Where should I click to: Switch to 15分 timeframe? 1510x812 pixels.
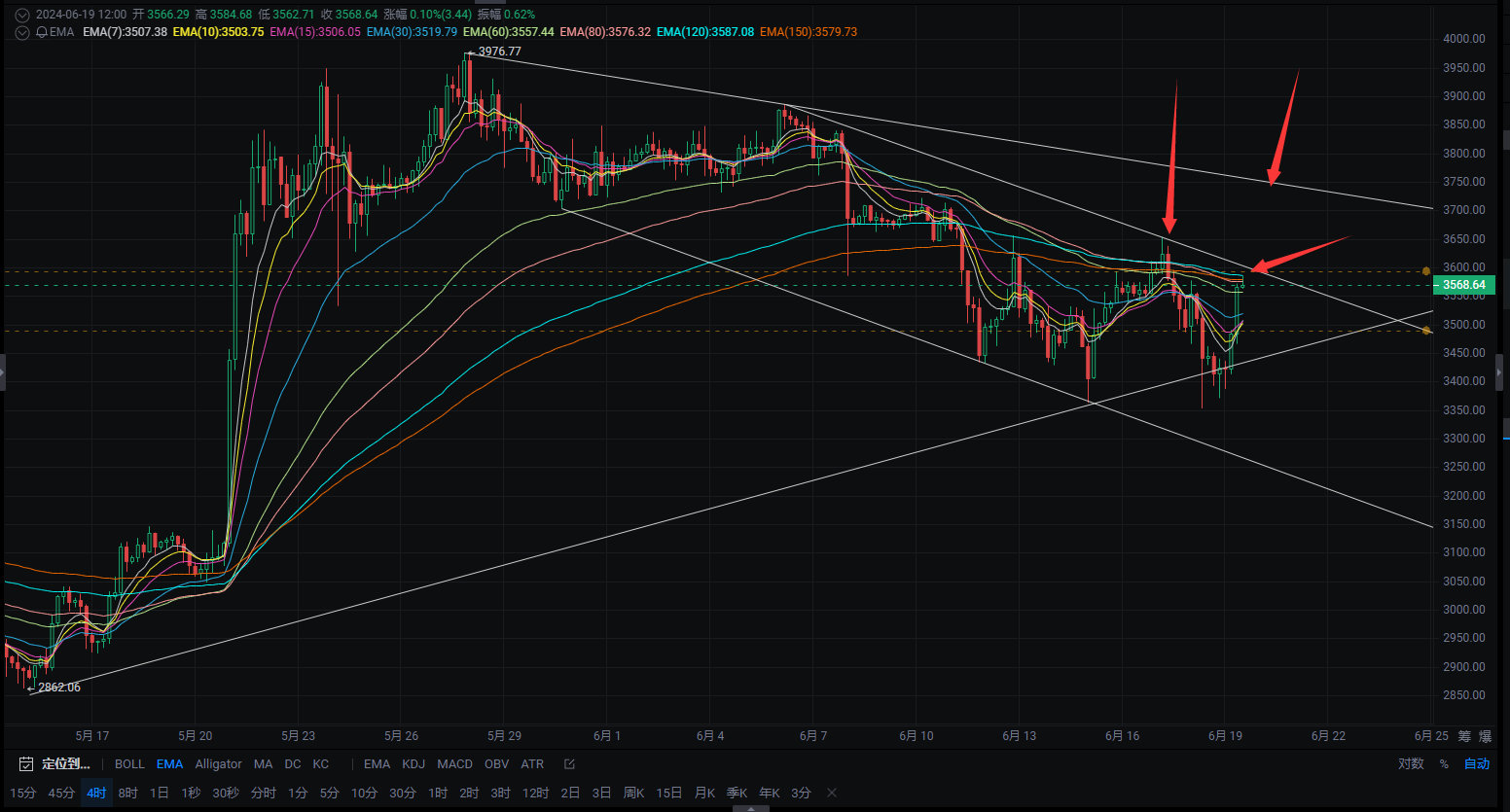tap(22, 793)
